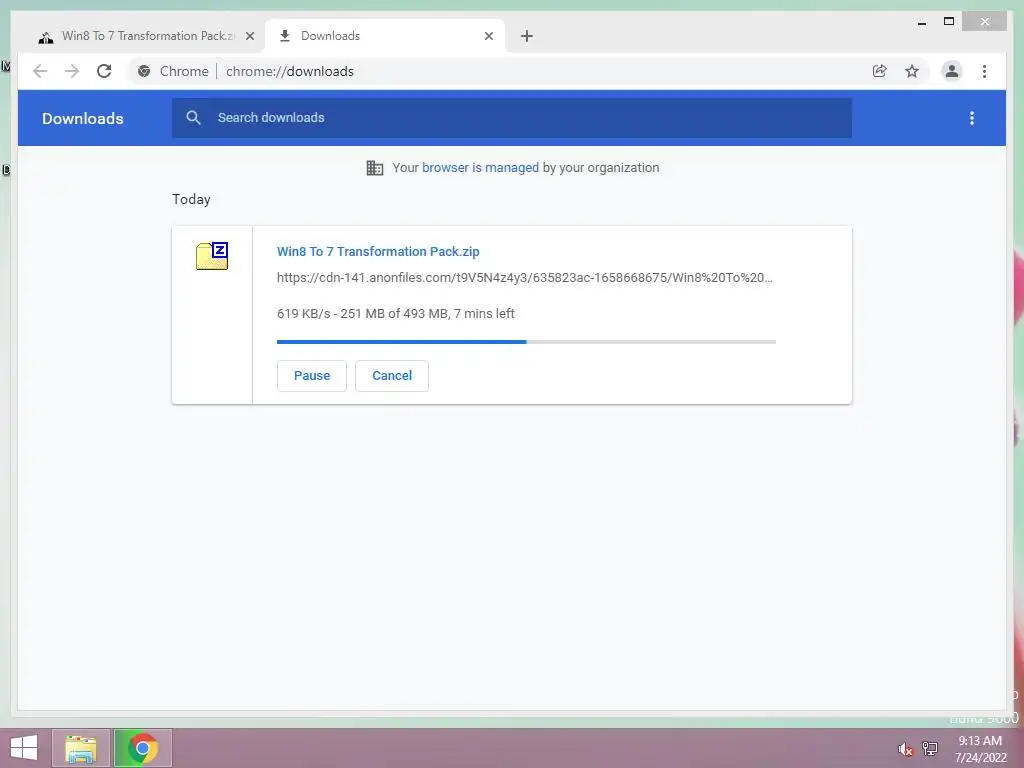Open File Explorer from the taskbar
1024x768 pixels.
coord(81,748)
